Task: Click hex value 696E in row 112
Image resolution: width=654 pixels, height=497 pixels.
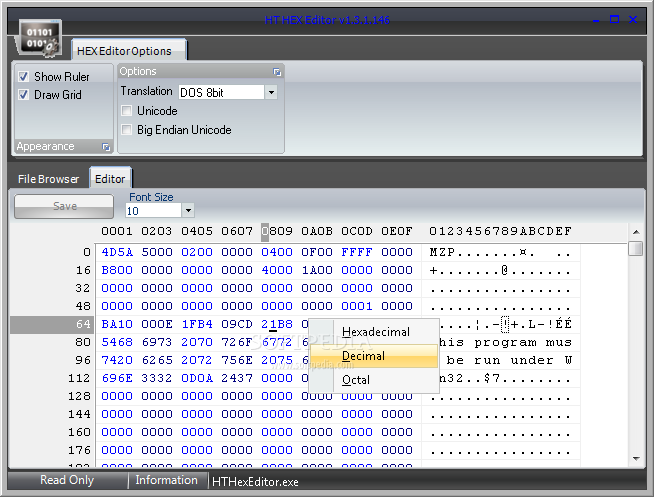Action: coord(117,378)
